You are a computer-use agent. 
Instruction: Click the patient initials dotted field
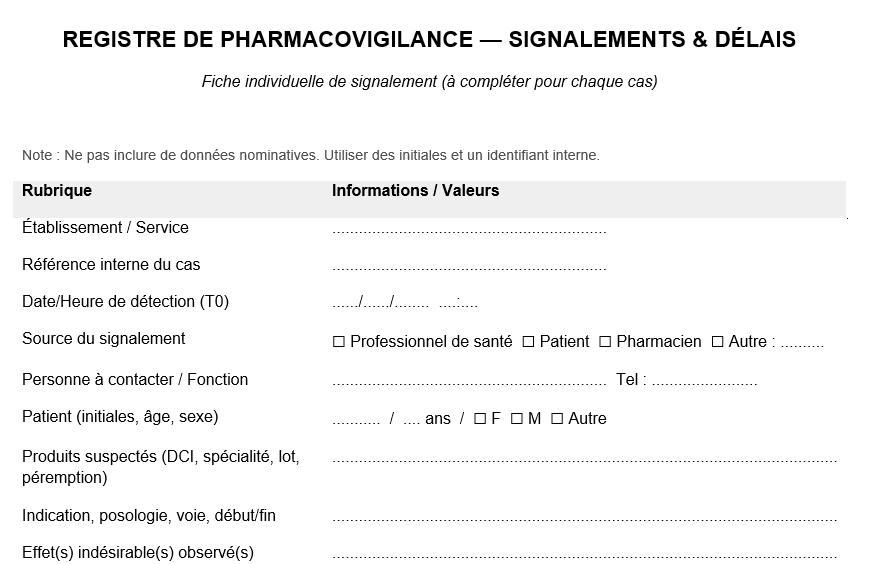pyautogui.click(x=356, y=421)
